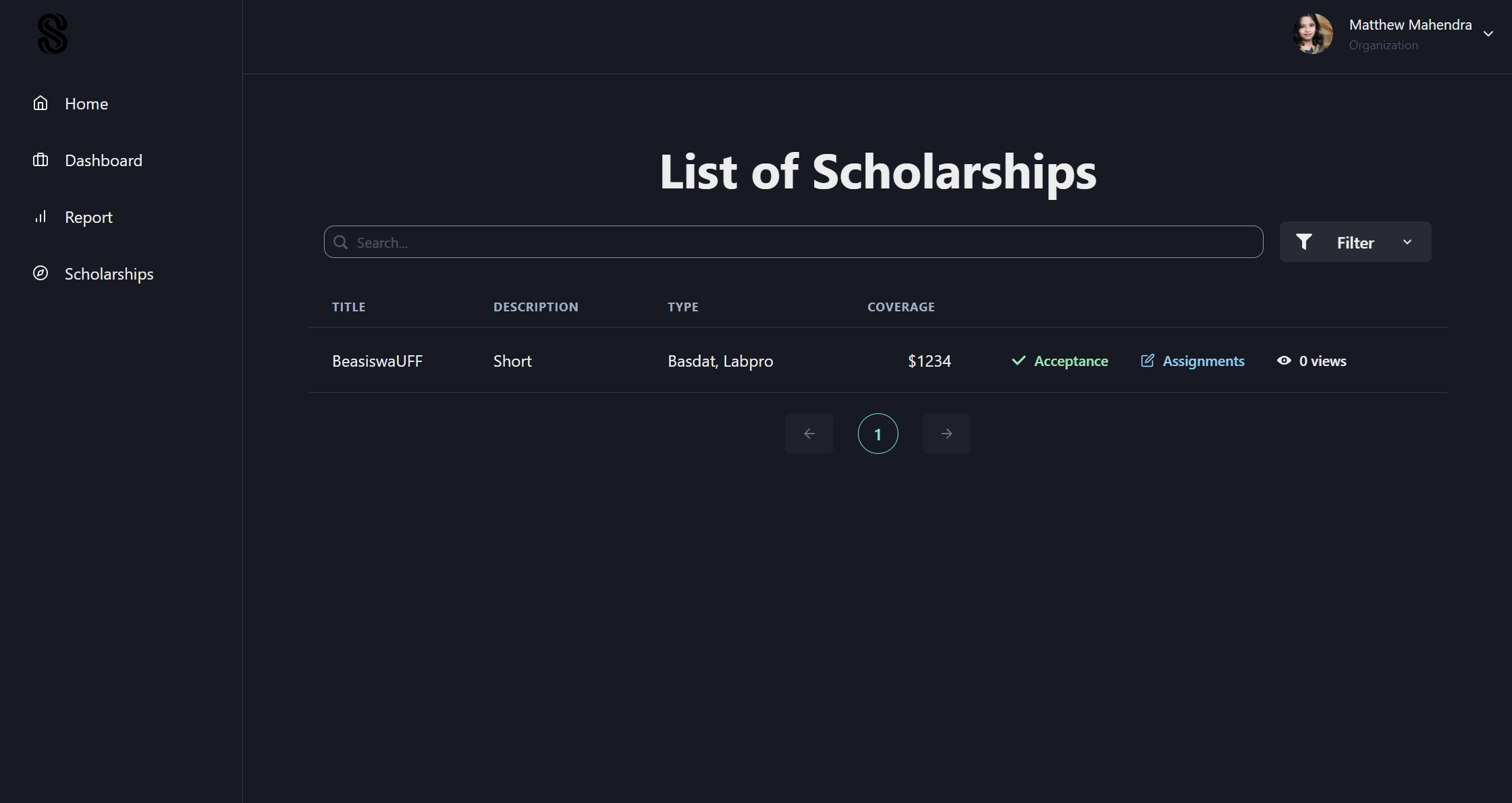Go to the Dashboard menu item

coord(103,161)
